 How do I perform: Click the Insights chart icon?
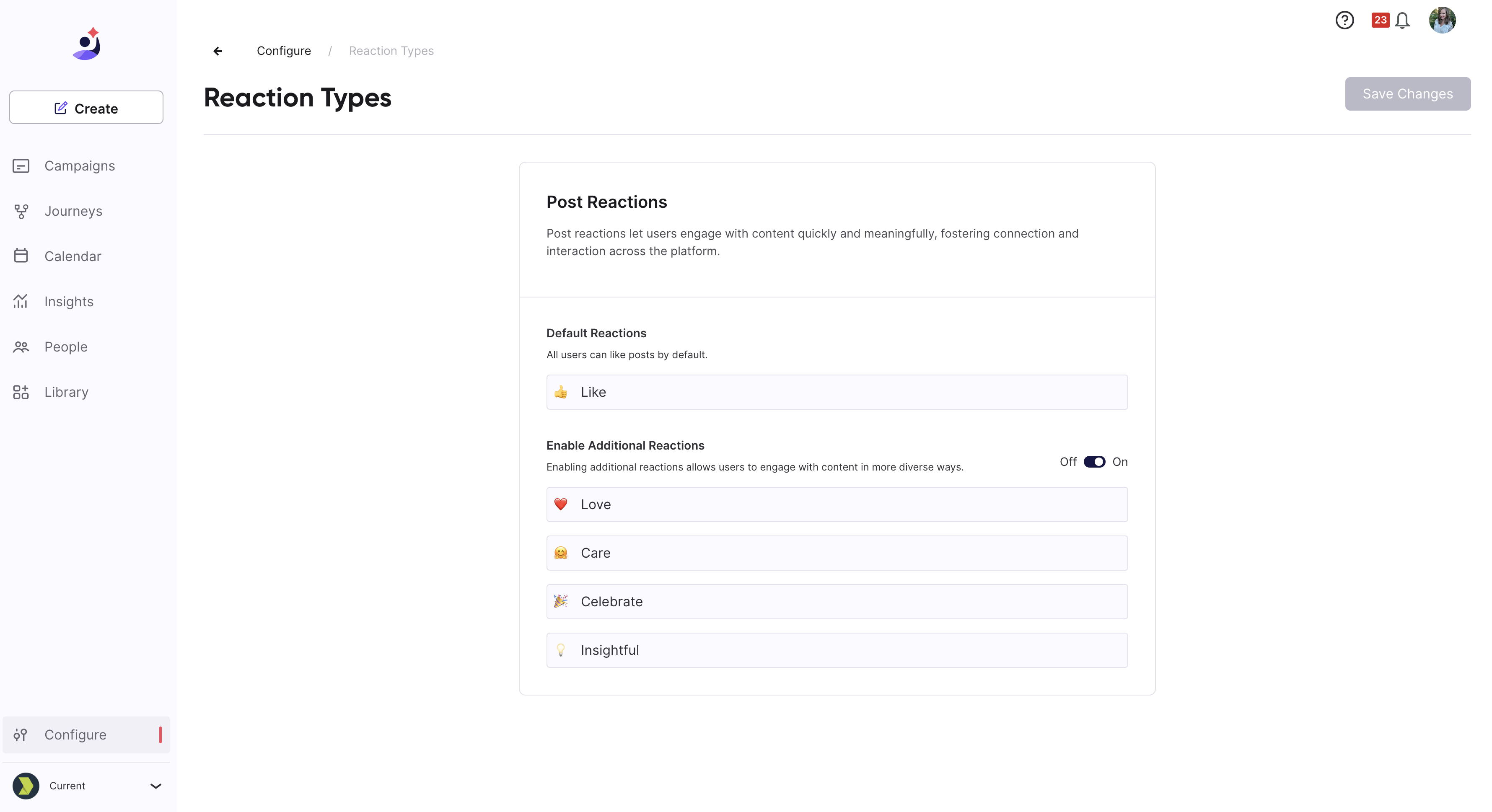tap(21, 302)
